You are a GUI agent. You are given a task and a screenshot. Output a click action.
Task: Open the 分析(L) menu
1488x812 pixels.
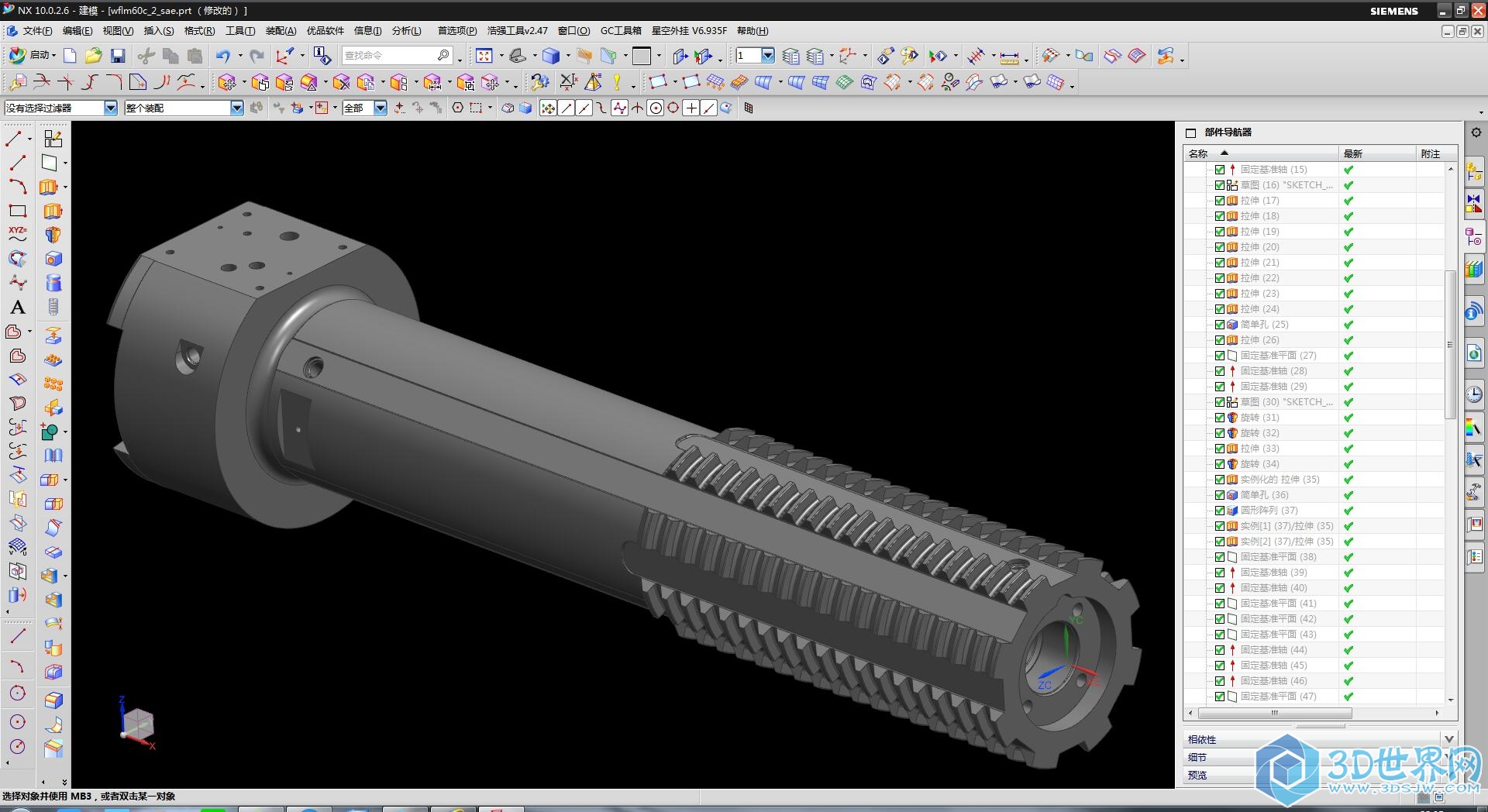(x=407, y=31)
